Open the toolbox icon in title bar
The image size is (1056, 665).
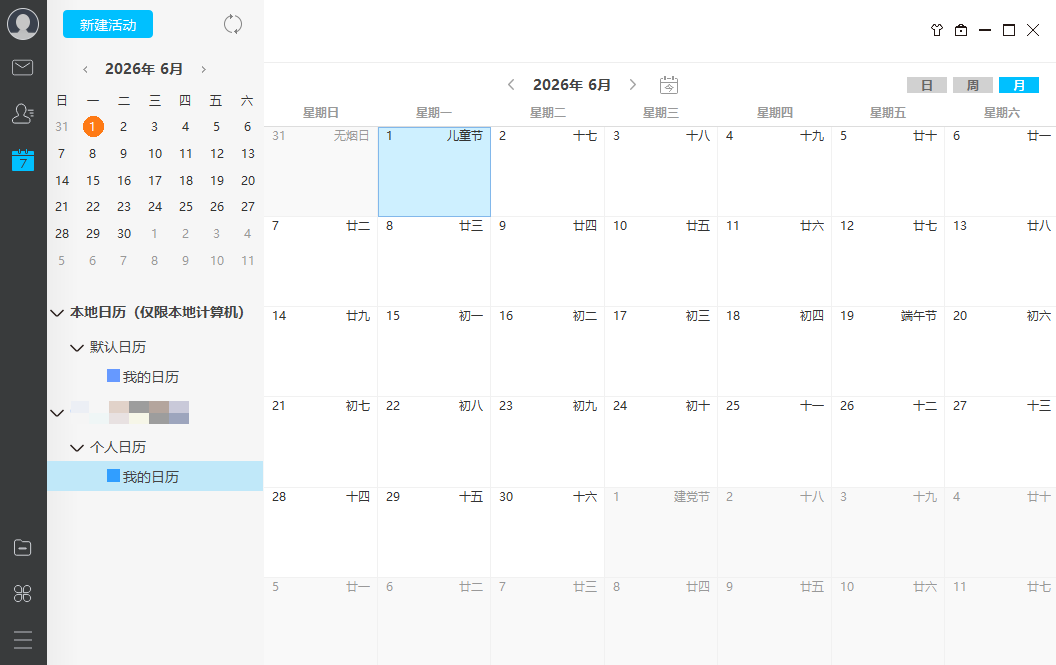961,30
